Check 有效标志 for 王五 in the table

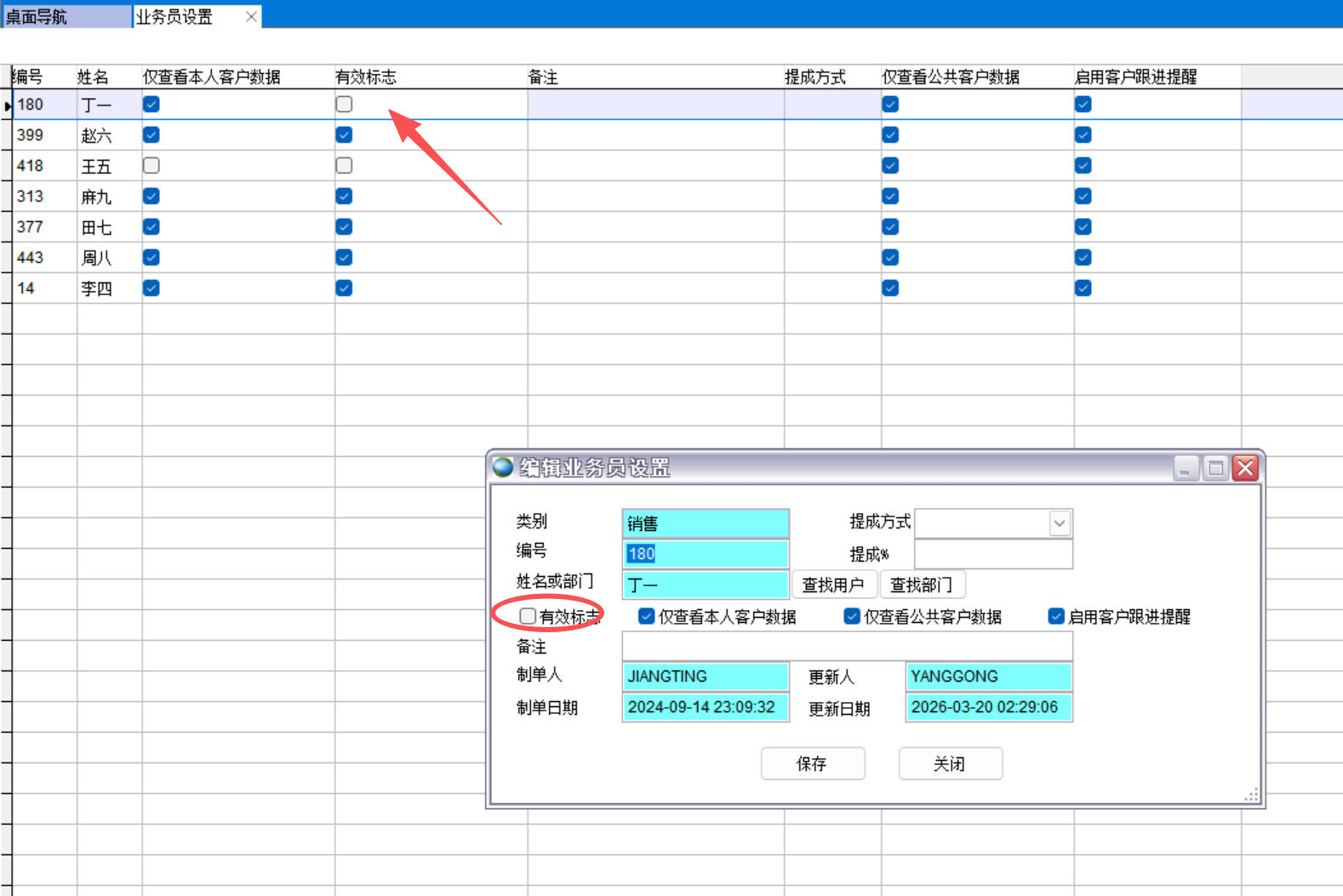344,165
